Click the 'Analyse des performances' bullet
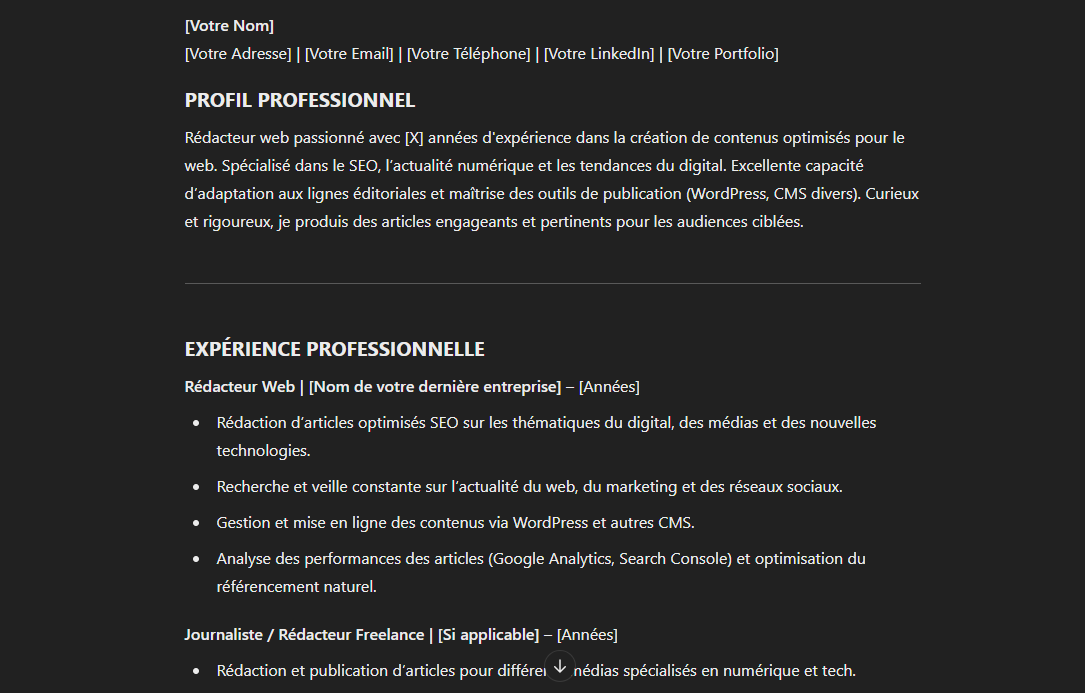The height and width of the screenshot is (693, 1085). tap(541, 559)
